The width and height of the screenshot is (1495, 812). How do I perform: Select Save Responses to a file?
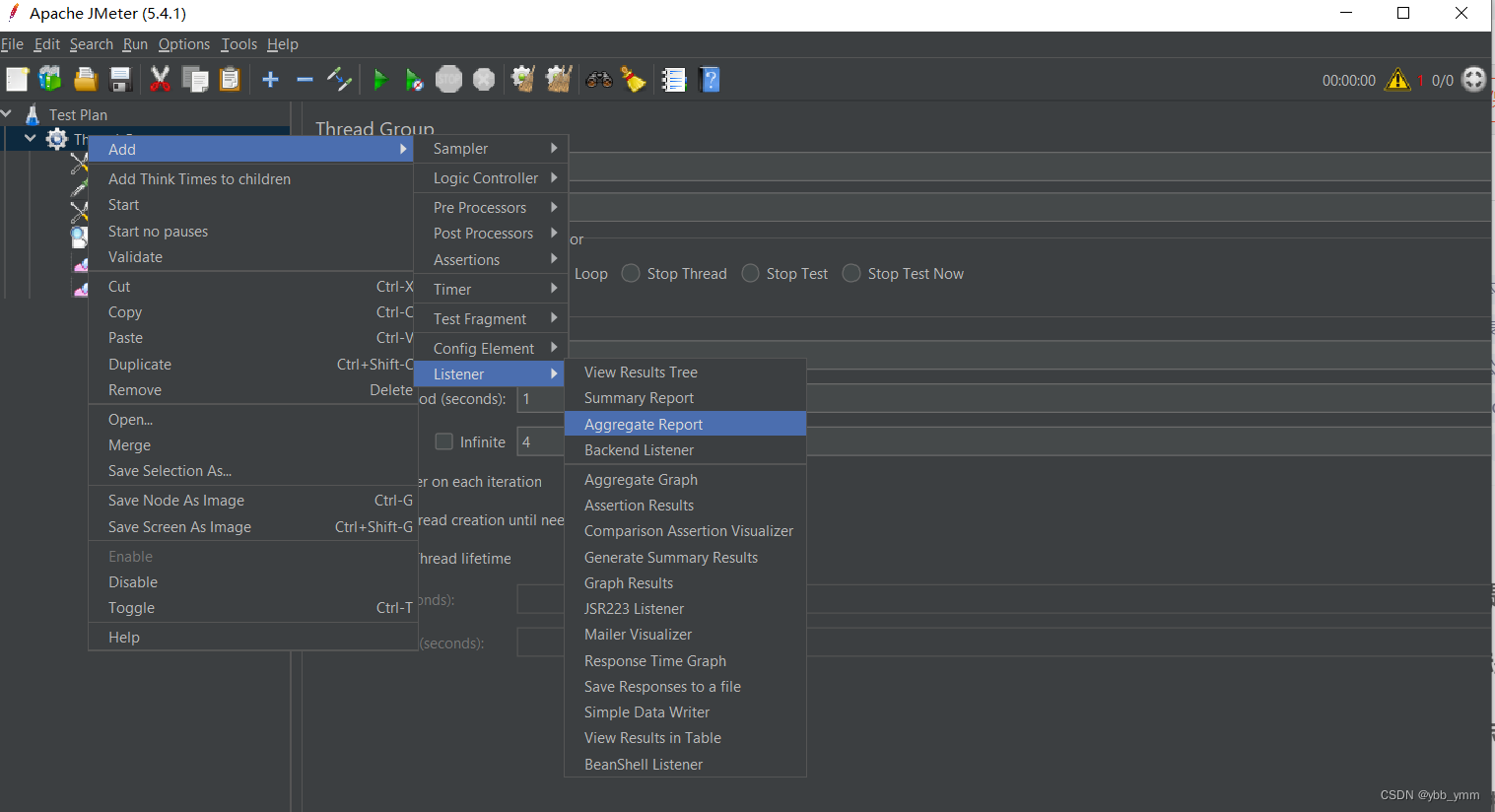click(685, 686)
